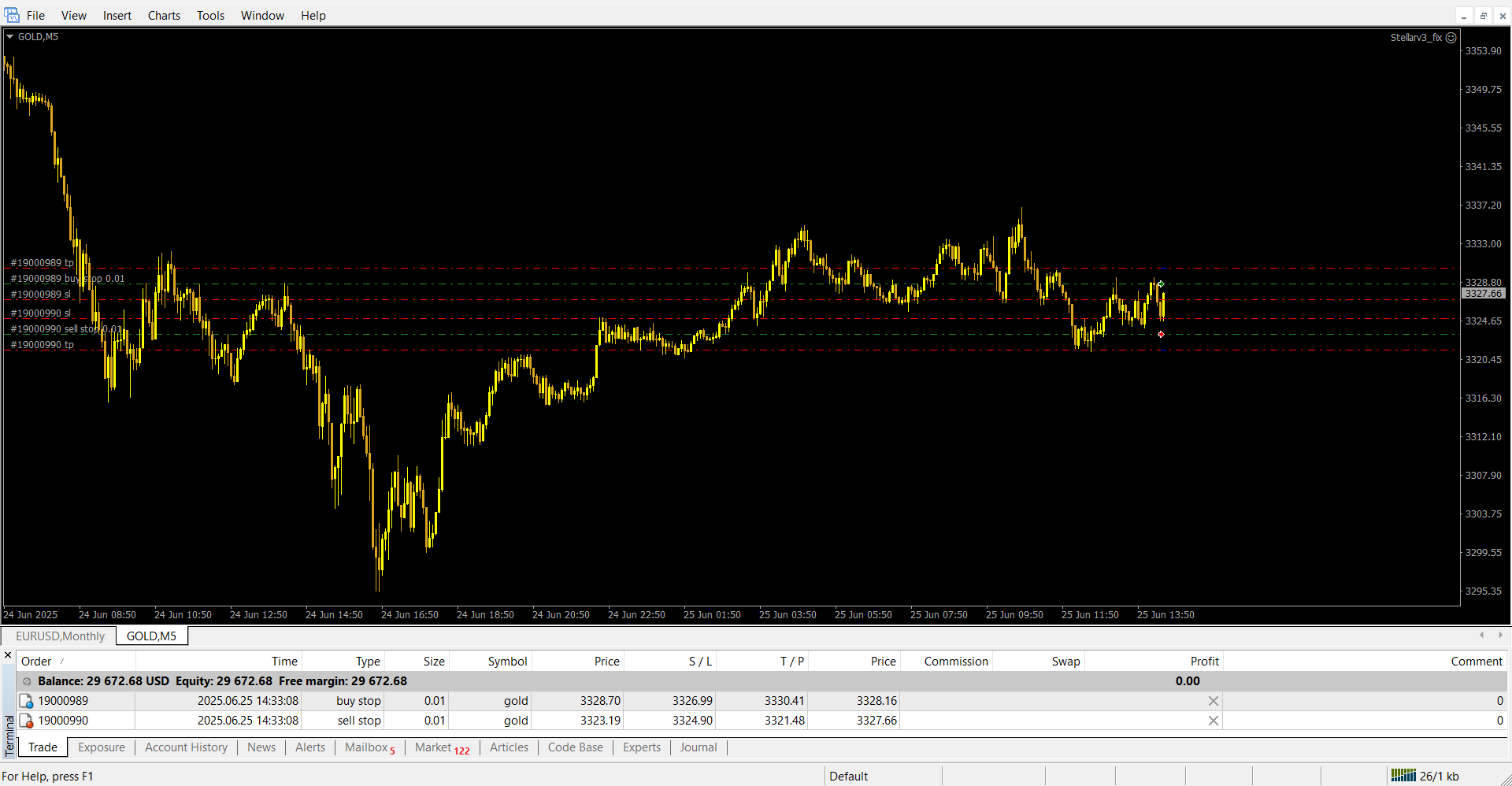Image resolution: width=1512 pixels, height=786 pixels.
Task: Close the Terminal panel
Action: click(8, 655)
